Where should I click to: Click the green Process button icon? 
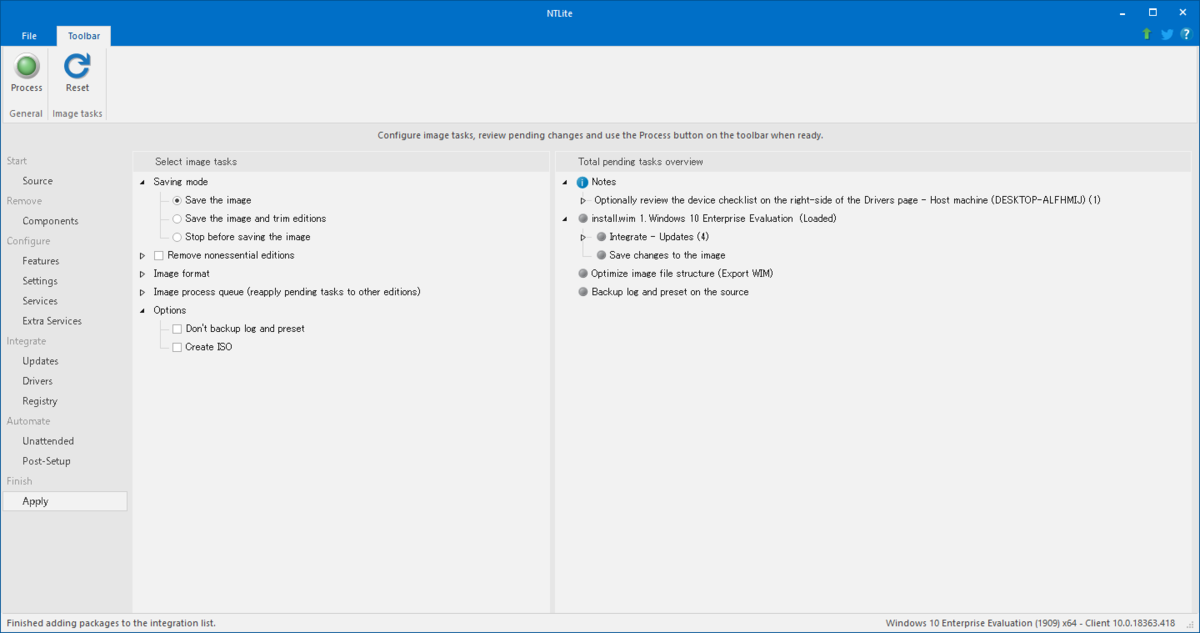tap(27, 67)
